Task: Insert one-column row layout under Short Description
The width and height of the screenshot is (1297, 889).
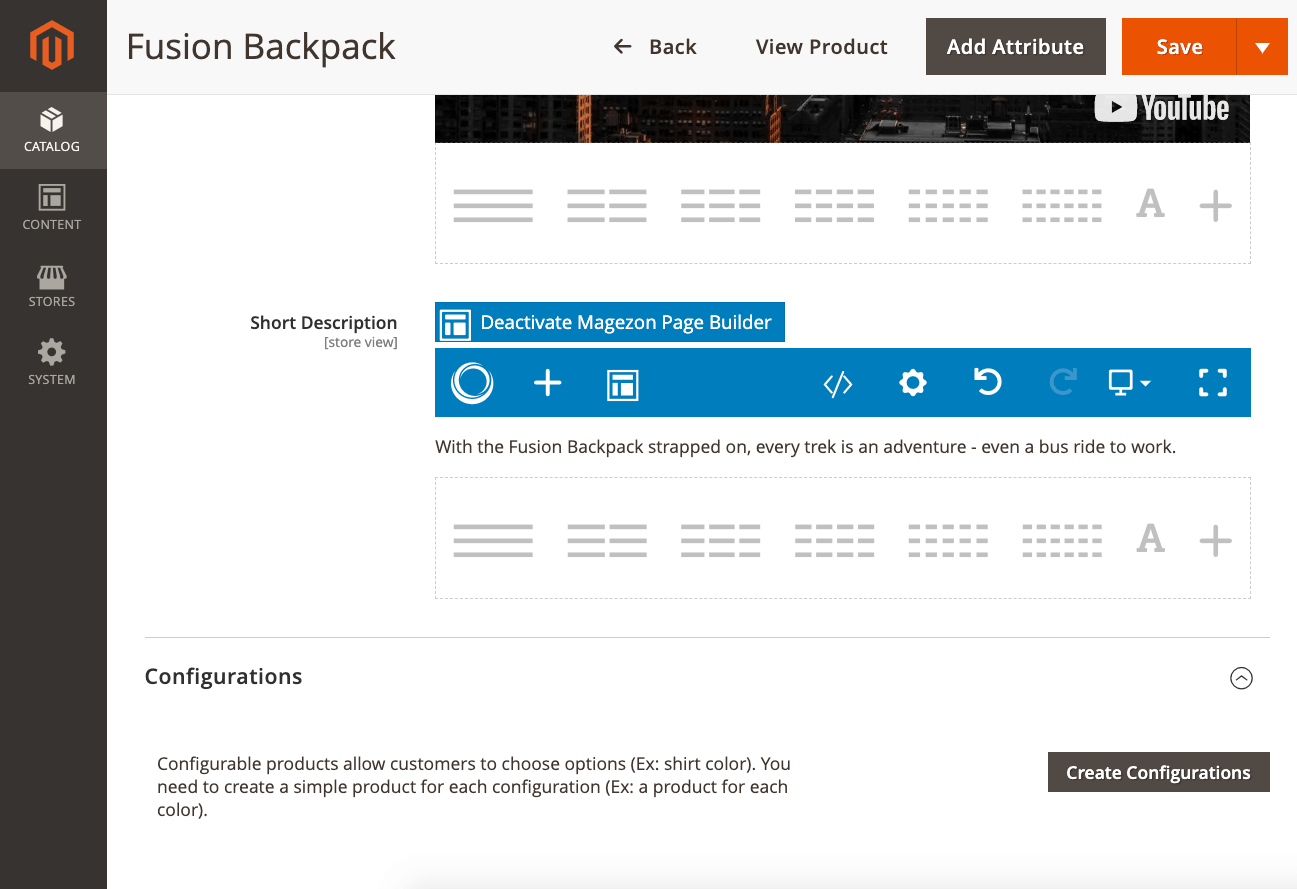Action: point(493,540)
